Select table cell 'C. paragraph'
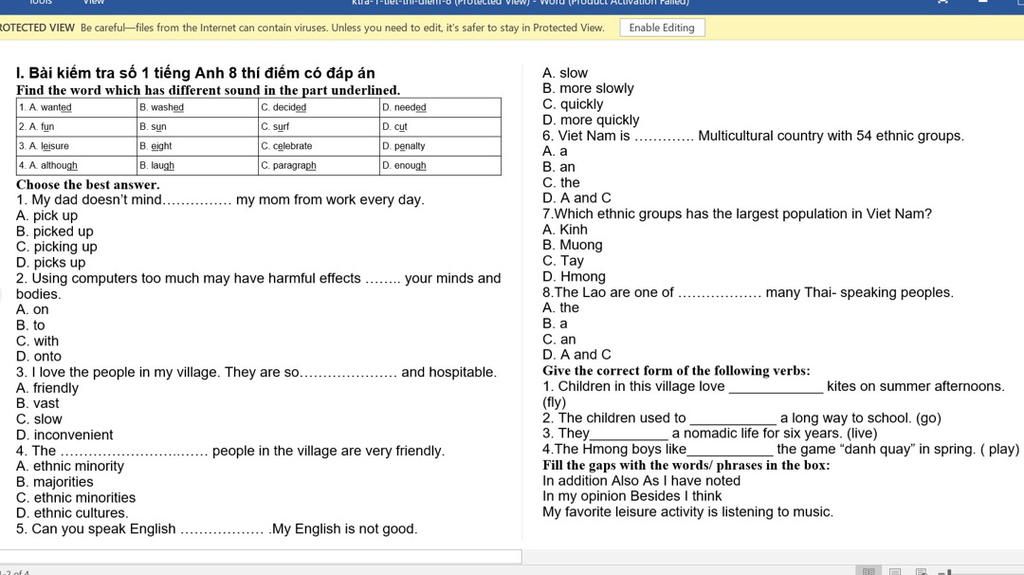Screen dimensions: 1024x575 319,166
